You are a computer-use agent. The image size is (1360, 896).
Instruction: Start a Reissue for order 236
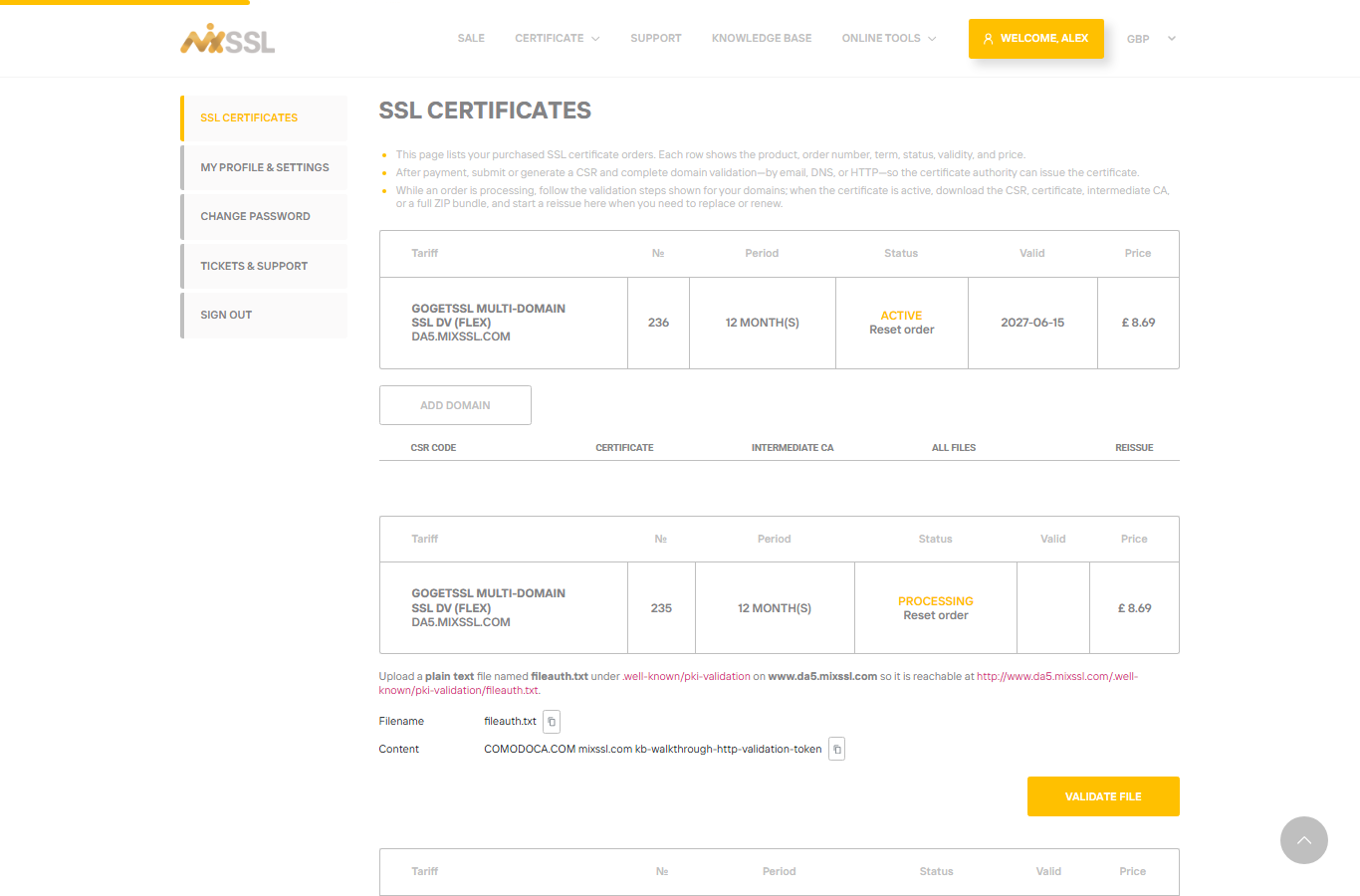1134,448
